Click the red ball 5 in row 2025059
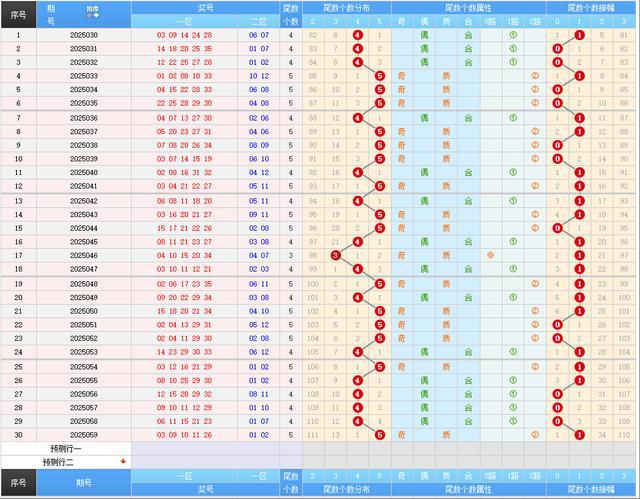The height and width of the screenshot is (499, 640). click(x=380, y=435)
